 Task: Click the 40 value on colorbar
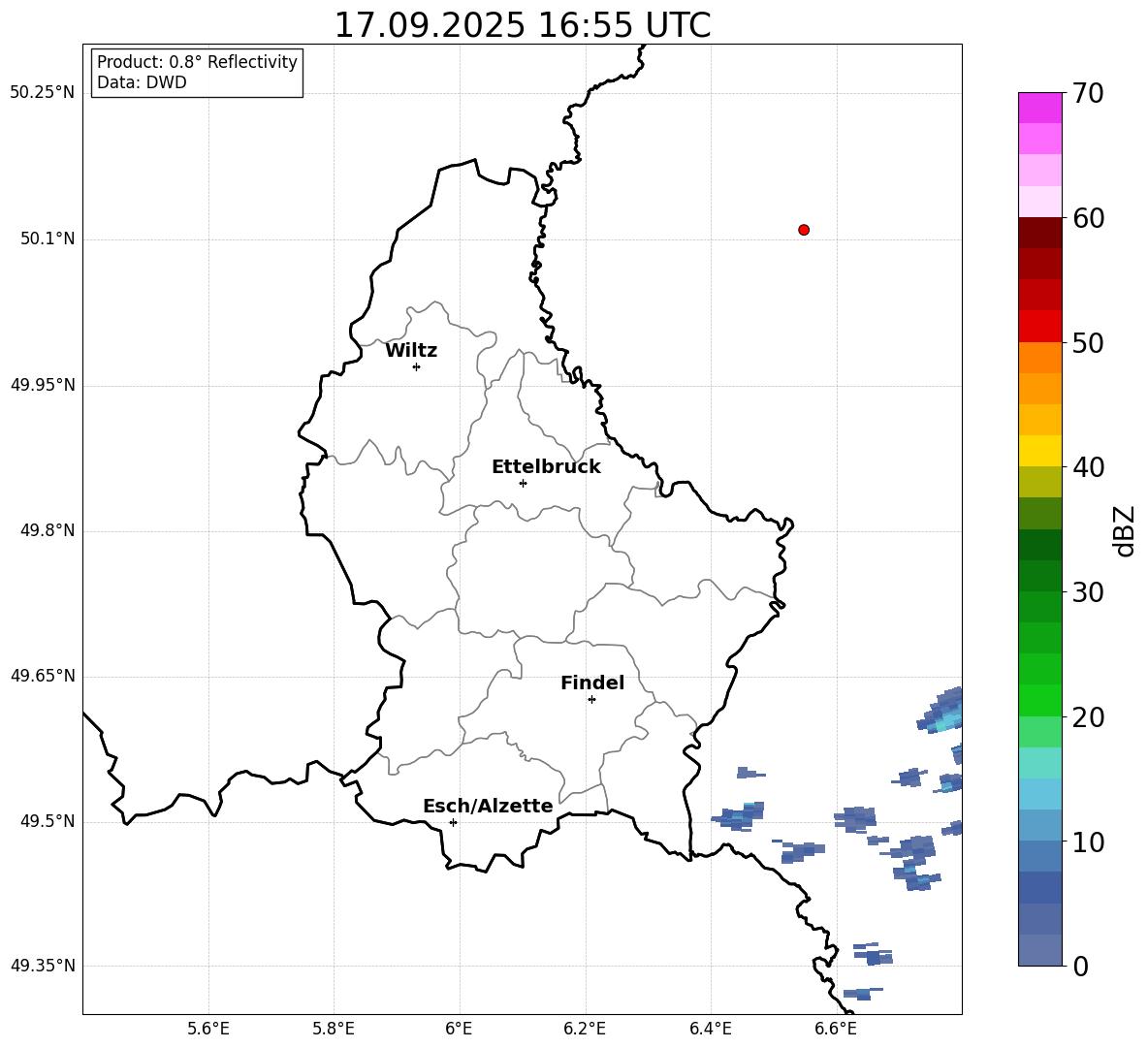click(x=1088, y=467)
